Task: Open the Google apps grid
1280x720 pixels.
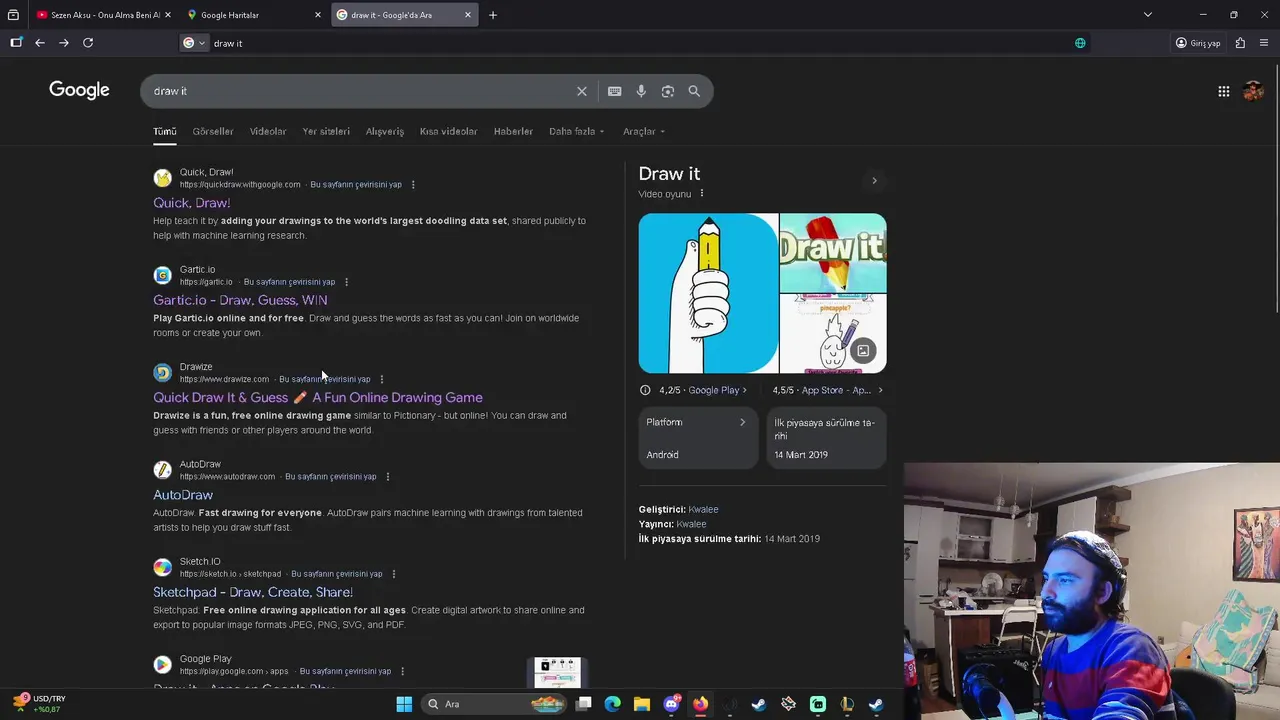Action: click(1224, 91)
